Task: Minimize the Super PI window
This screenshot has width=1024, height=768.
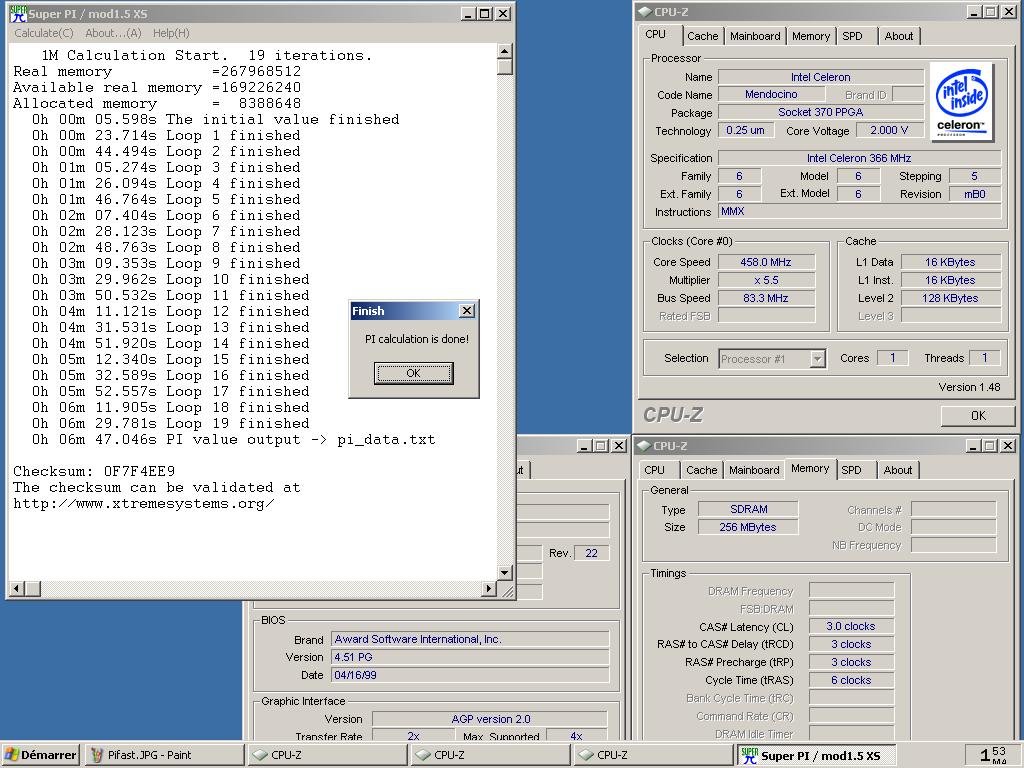Action: [468, 13]
